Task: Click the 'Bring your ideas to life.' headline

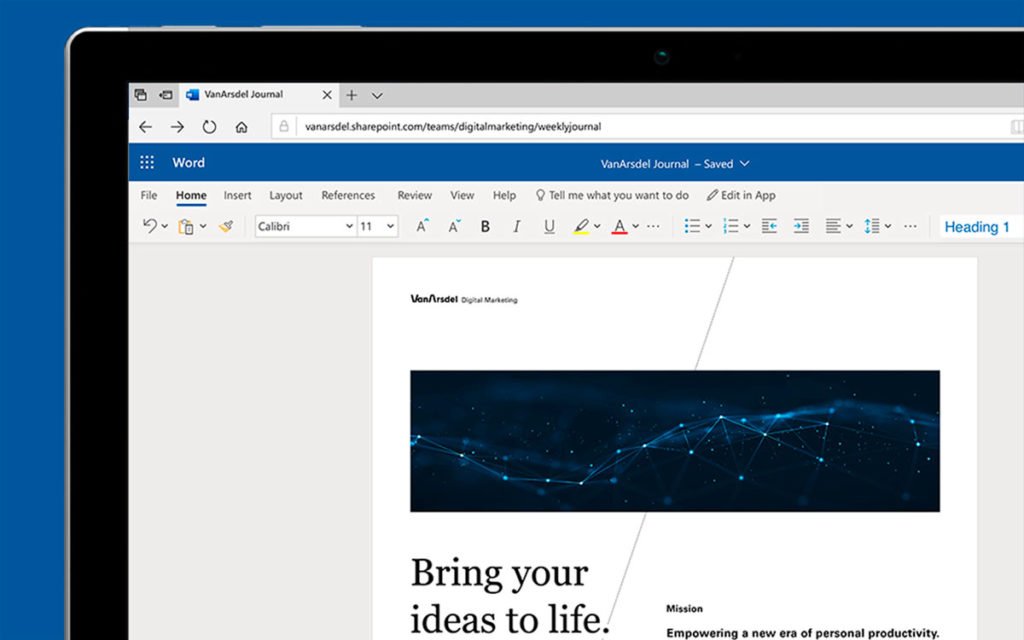Action: [x=509, y=596]
